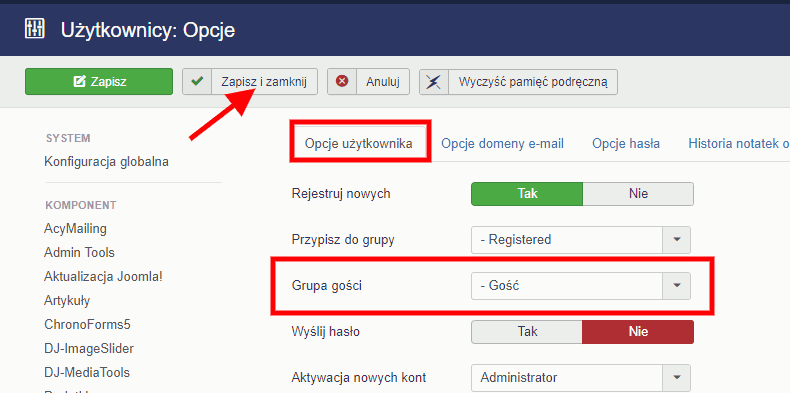Click the Wyczyść pamięć podręczną button label
Screen dimensions: 790x393
pyautogui.click(x=533, y=82)
